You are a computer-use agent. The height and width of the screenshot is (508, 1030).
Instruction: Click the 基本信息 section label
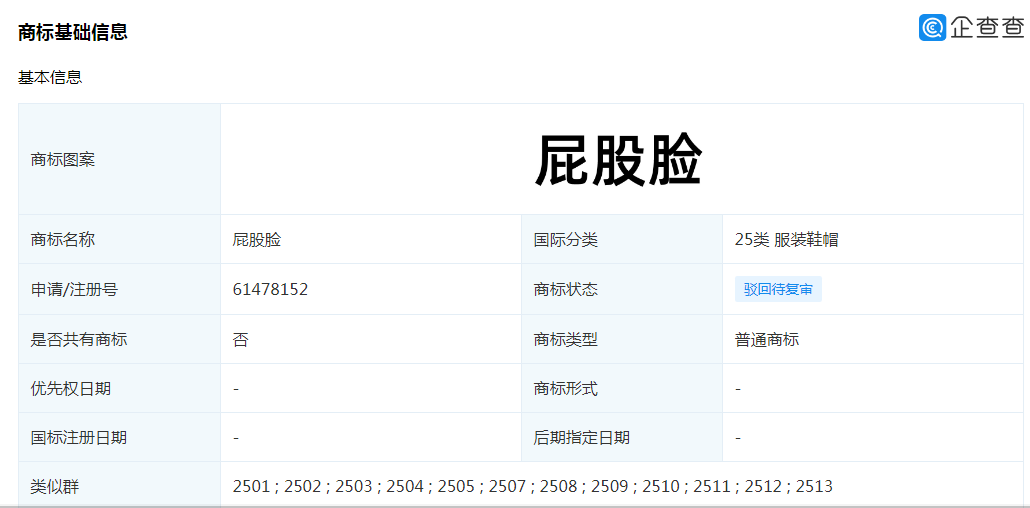[x=50, y=77]
